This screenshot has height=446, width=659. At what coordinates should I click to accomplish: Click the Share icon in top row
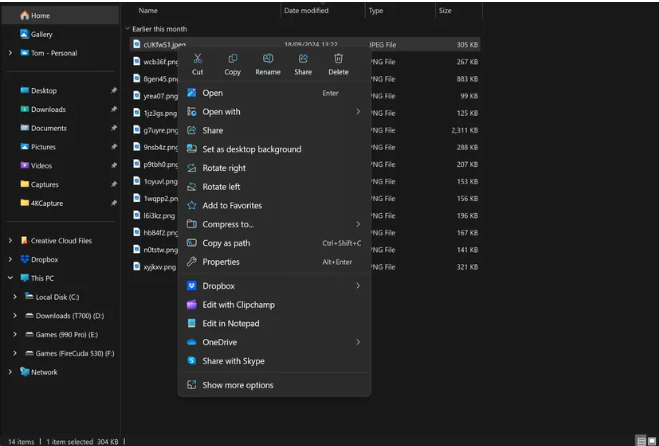click(303, 59)
